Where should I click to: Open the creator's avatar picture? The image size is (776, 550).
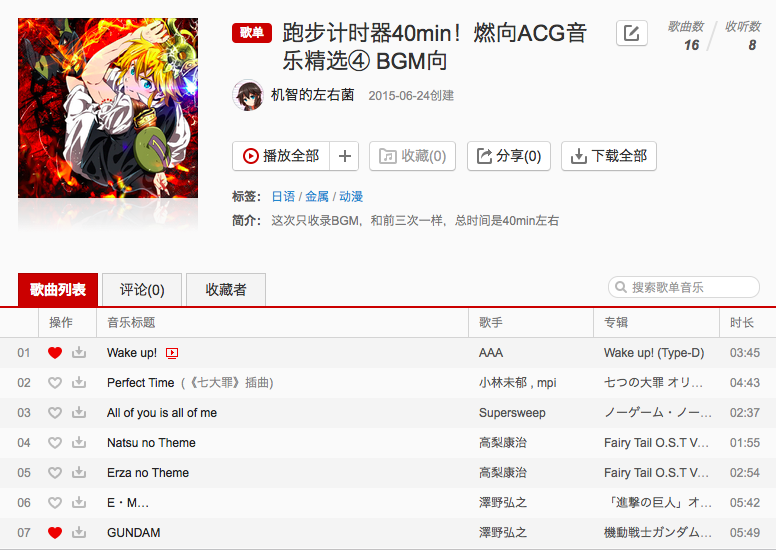(x=247, y=95)
